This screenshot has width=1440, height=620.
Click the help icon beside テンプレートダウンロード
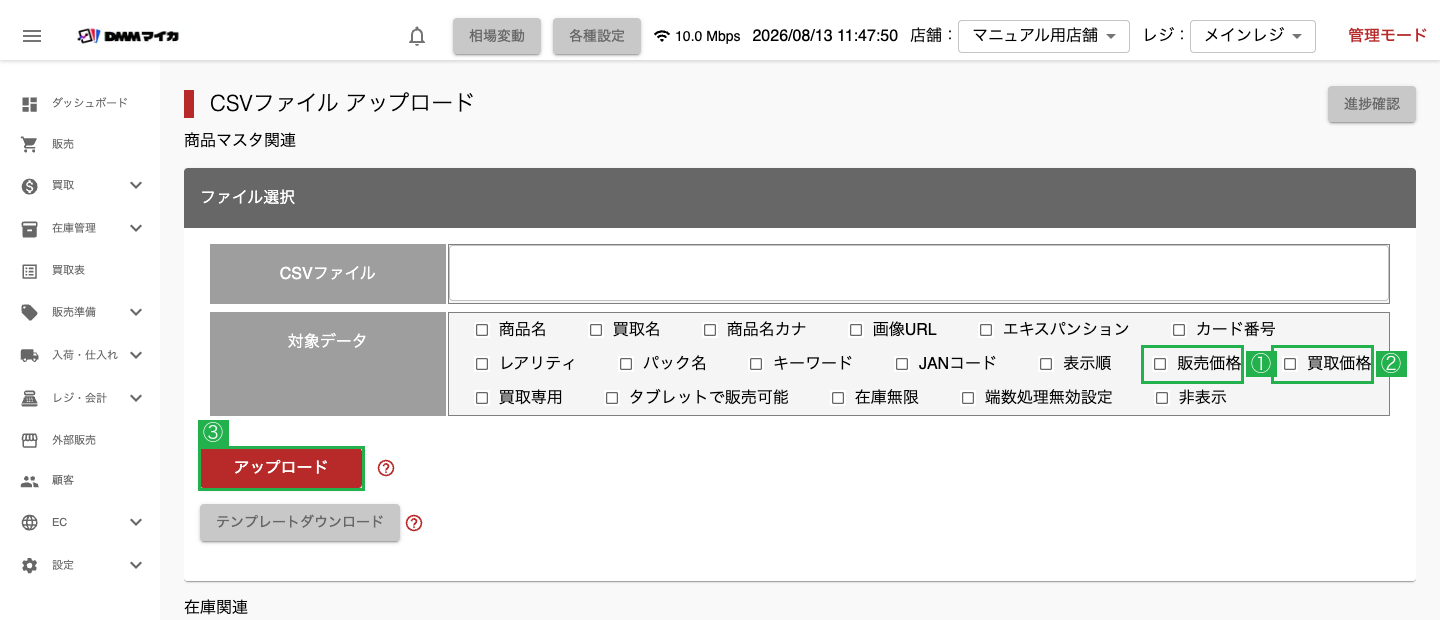pos(414,523)
